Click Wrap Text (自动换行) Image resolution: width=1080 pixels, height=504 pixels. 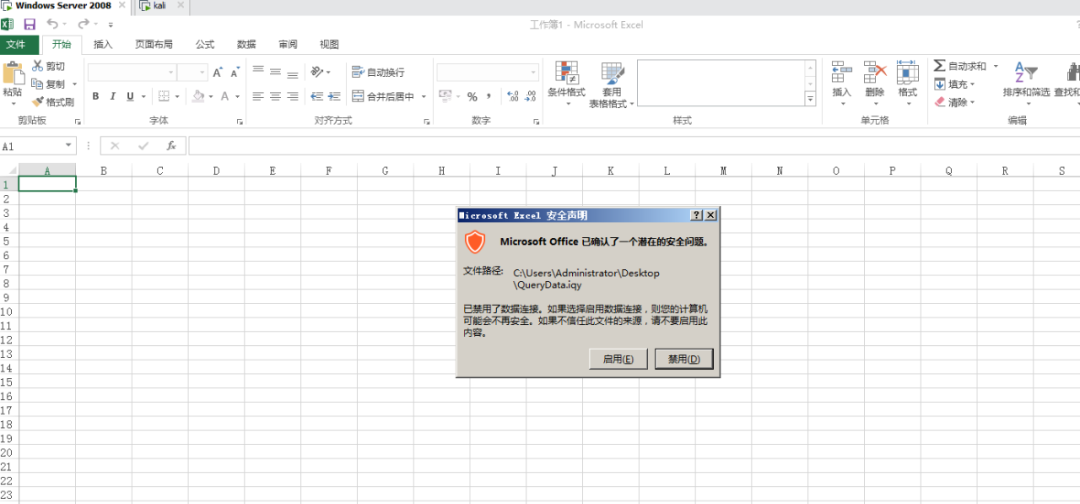point(377,72)
